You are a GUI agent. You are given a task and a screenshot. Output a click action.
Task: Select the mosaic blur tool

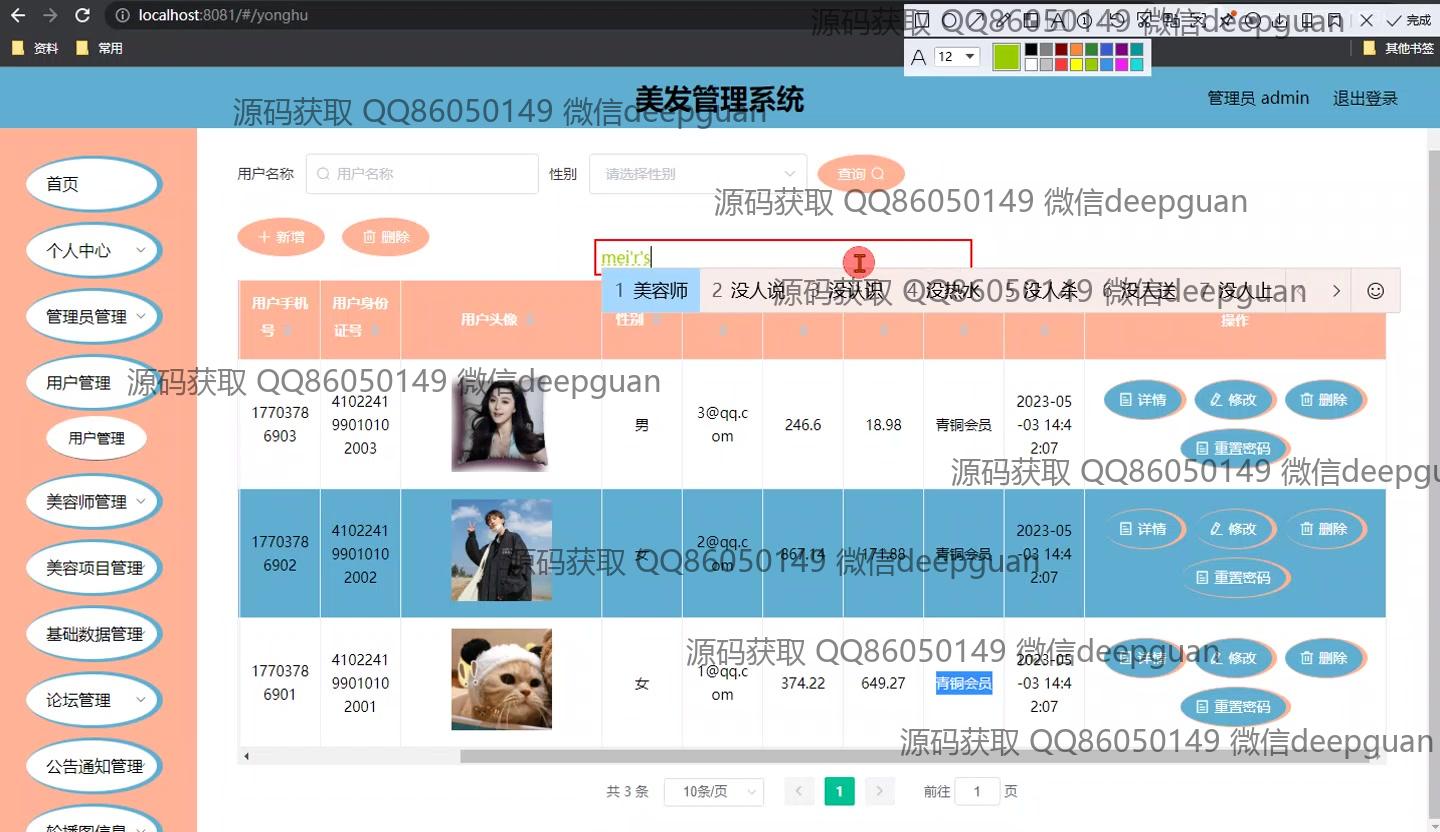1031,20
